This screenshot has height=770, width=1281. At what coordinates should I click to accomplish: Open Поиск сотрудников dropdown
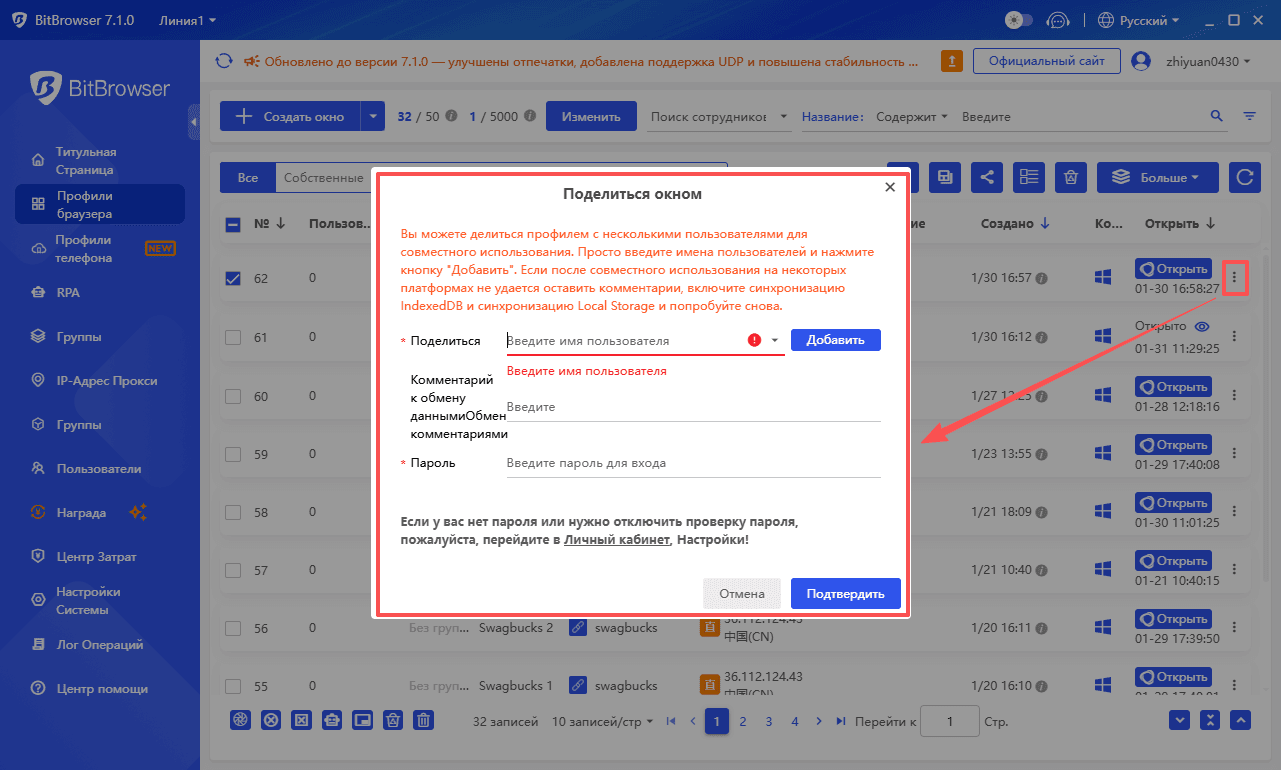pos(718,117)
